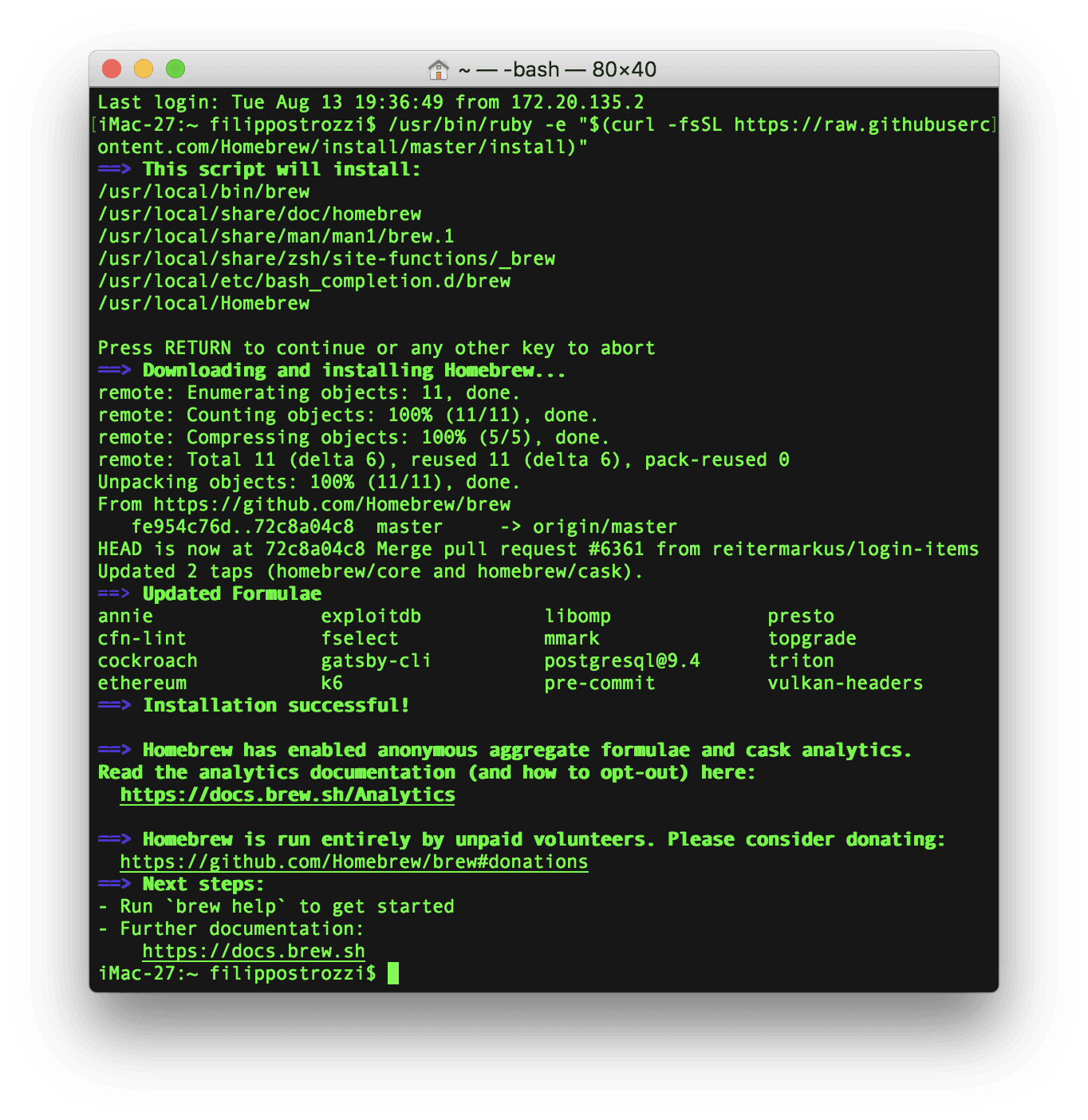The width and height of the screenshot is (1088, 1120).
Task: Open the https://docs.brew.sh documentation link
Action: 254,952
